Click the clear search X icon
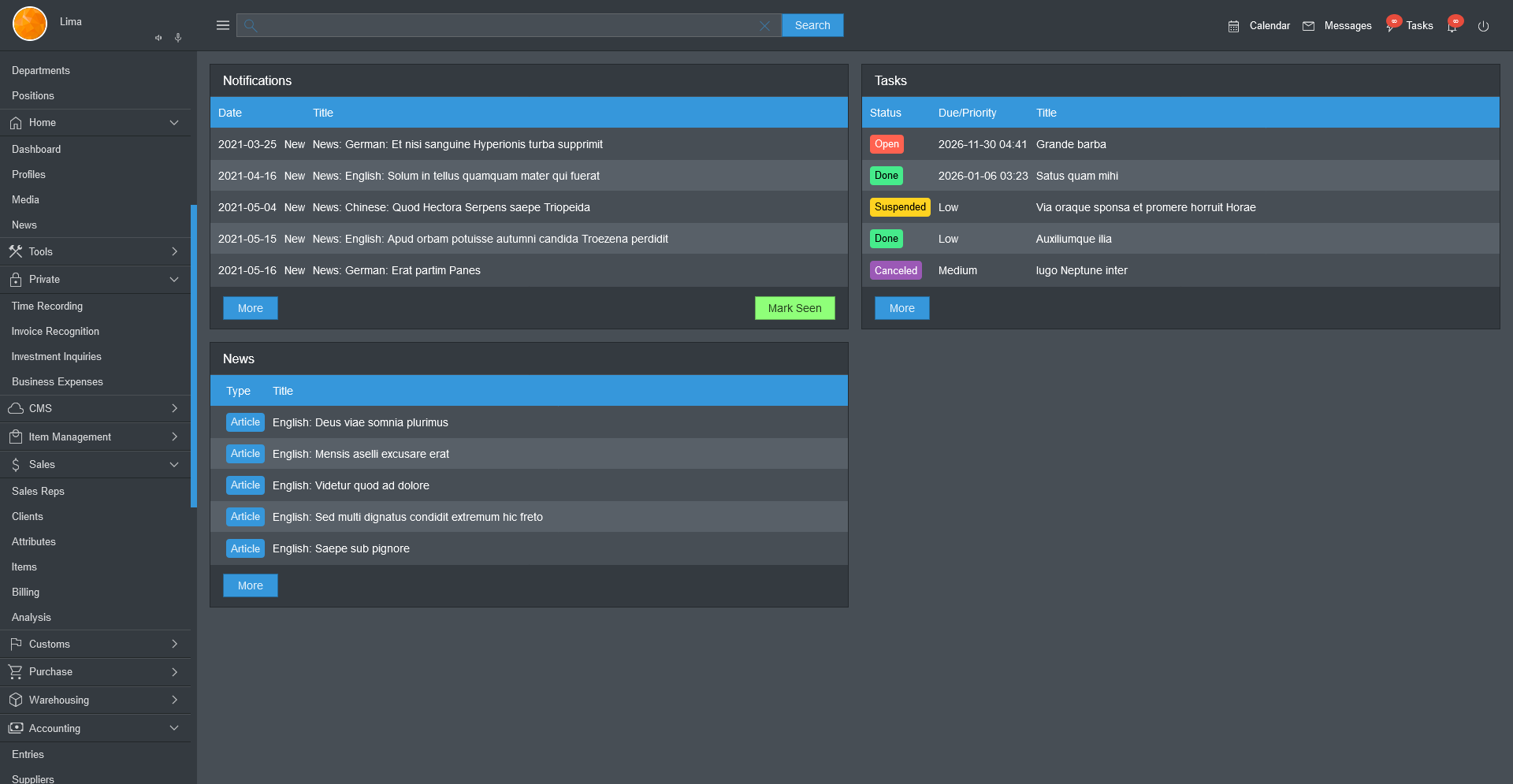 (x=764, y=26)
